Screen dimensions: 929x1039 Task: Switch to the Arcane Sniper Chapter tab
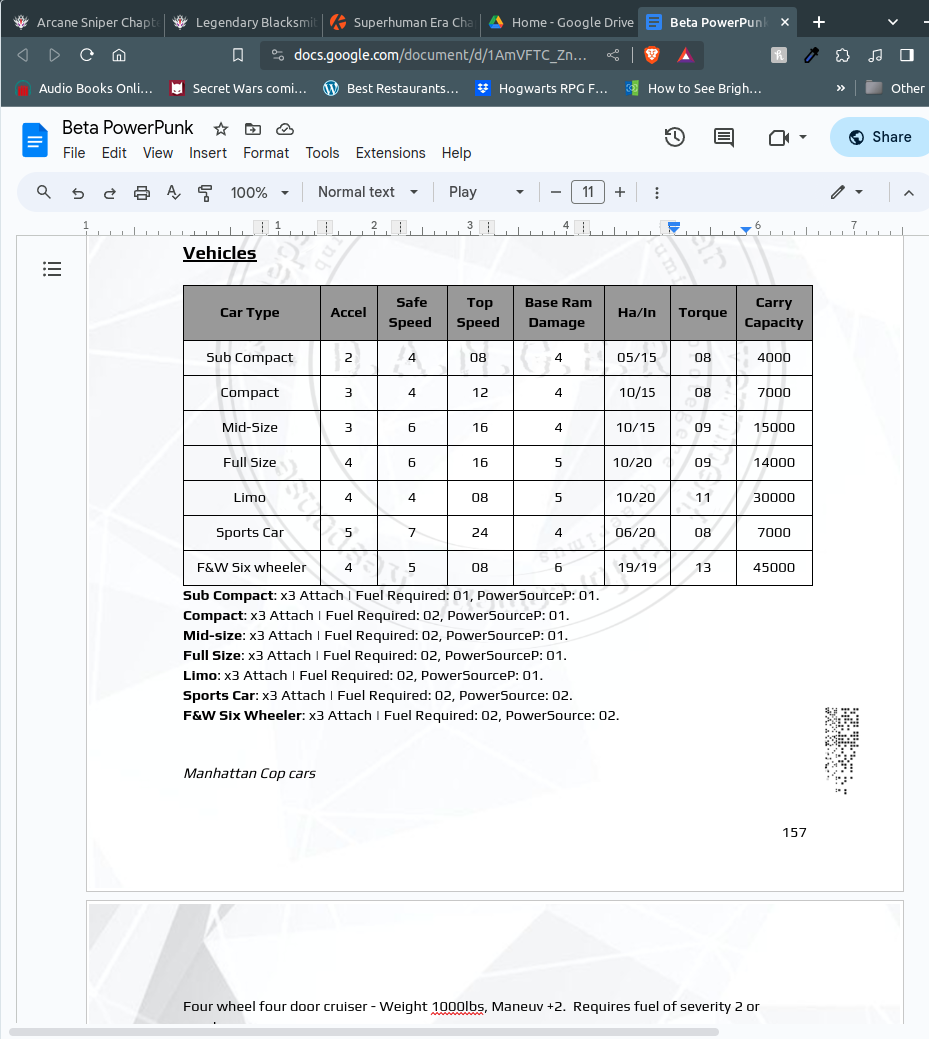pos(85,22)
